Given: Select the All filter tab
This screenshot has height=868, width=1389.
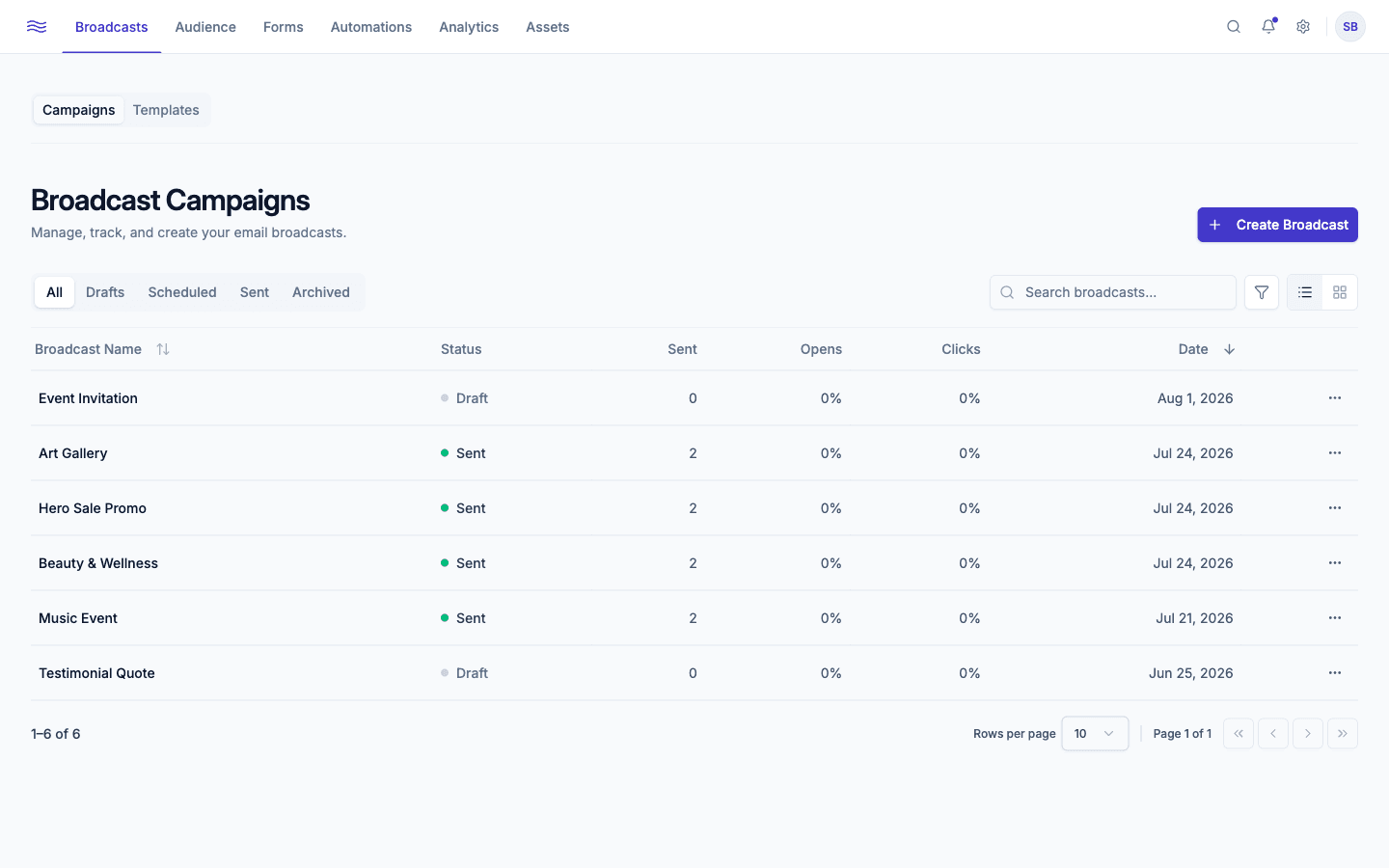Looking at the screenshot, I should (55, 292).
